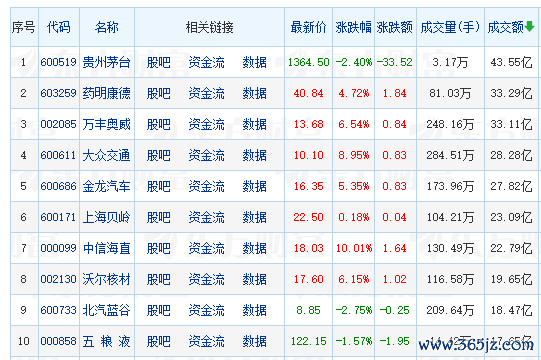Click the 五粮液 stock name

107,341
